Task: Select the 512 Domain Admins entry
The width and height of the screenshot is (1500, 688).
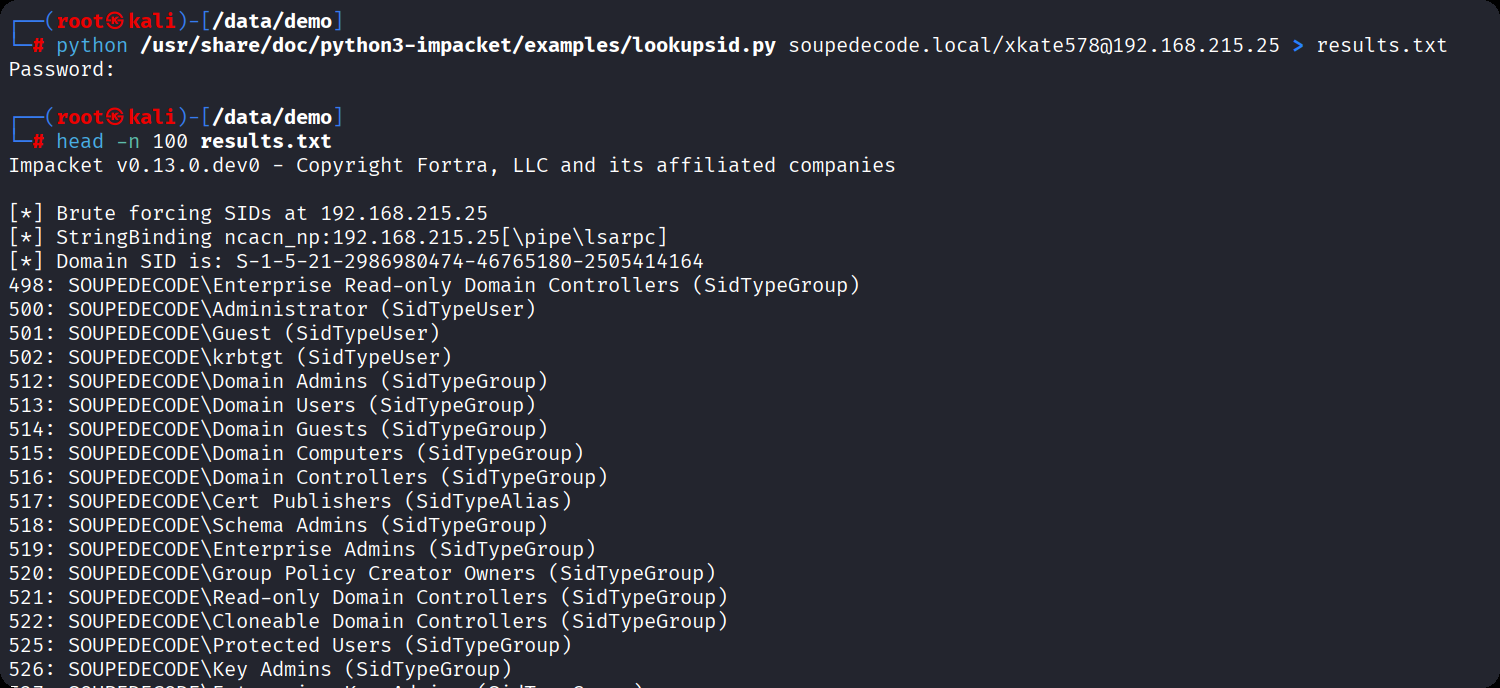Action: tap(278, 381)
